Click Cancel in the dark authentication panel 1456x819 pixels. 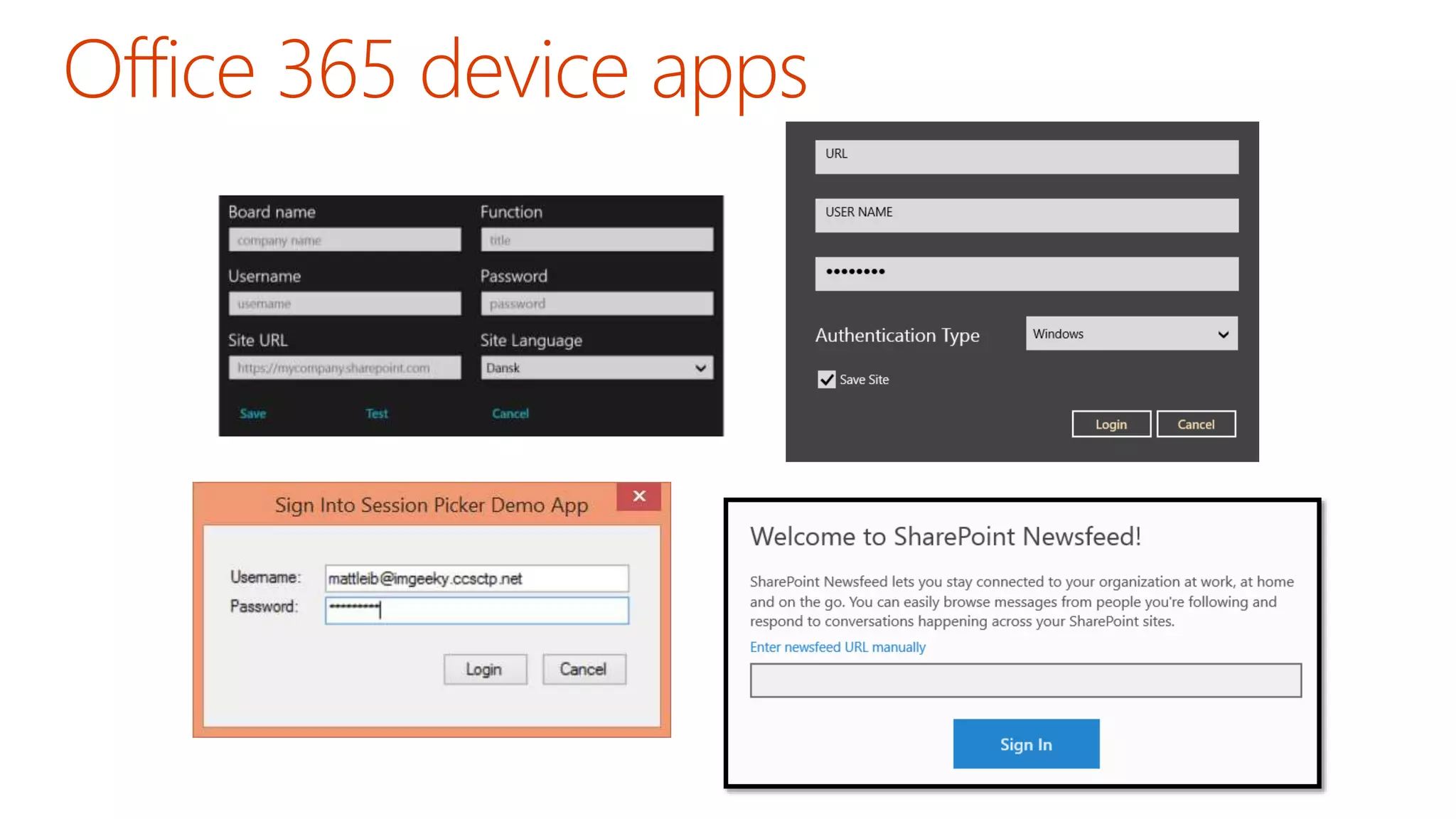[x=1196, y=424]
